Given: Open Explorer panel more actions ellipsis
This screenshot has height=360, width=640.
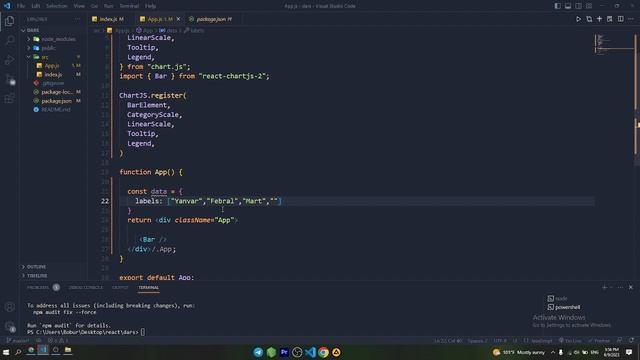Looking at the screenshot, I should tap(77, 19).
